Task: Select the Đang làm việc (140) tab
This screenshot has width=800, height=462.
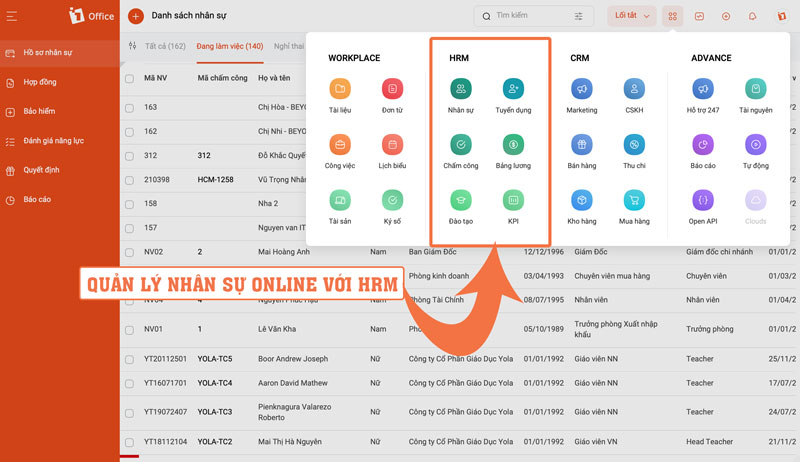Action: (230, 46)
